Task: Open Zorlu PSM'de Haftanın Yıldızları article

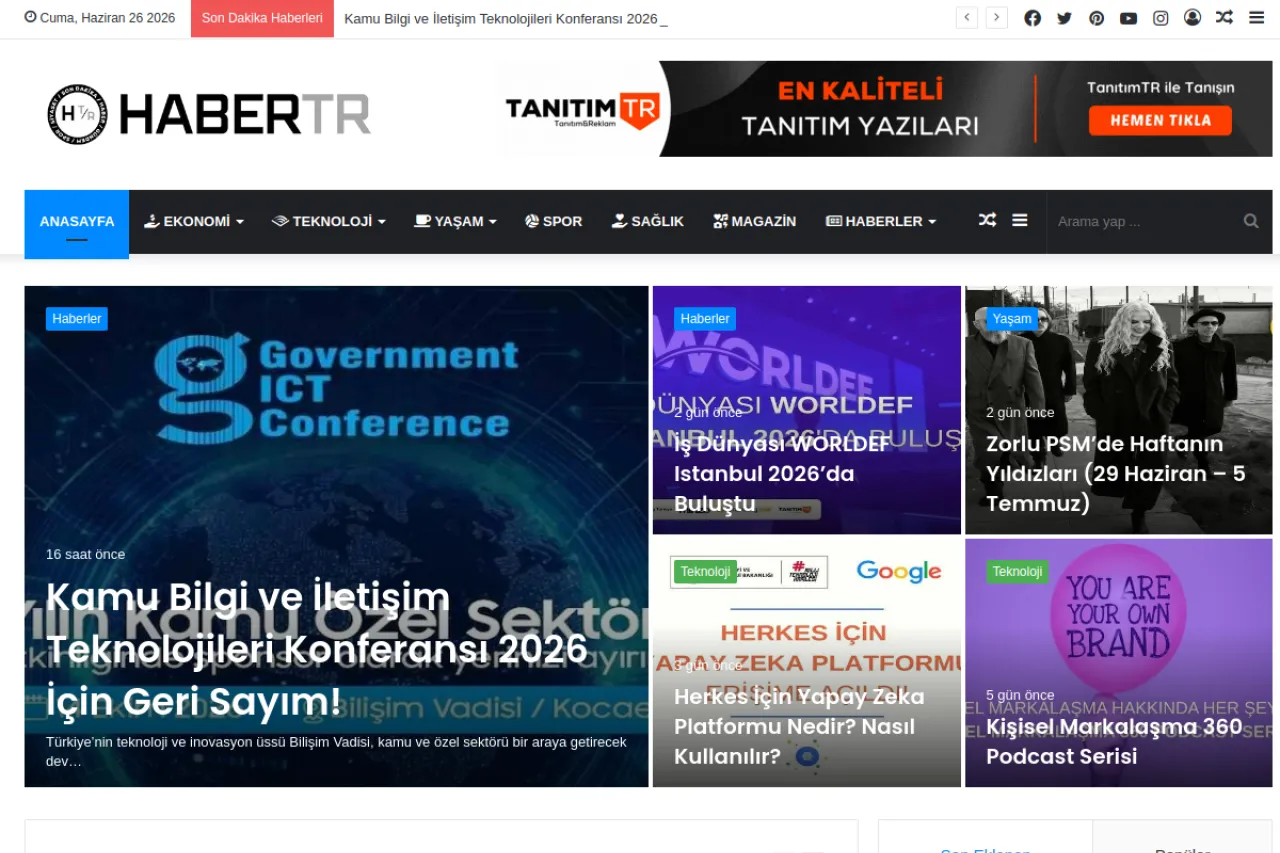Action: [x=1116, y=473]
